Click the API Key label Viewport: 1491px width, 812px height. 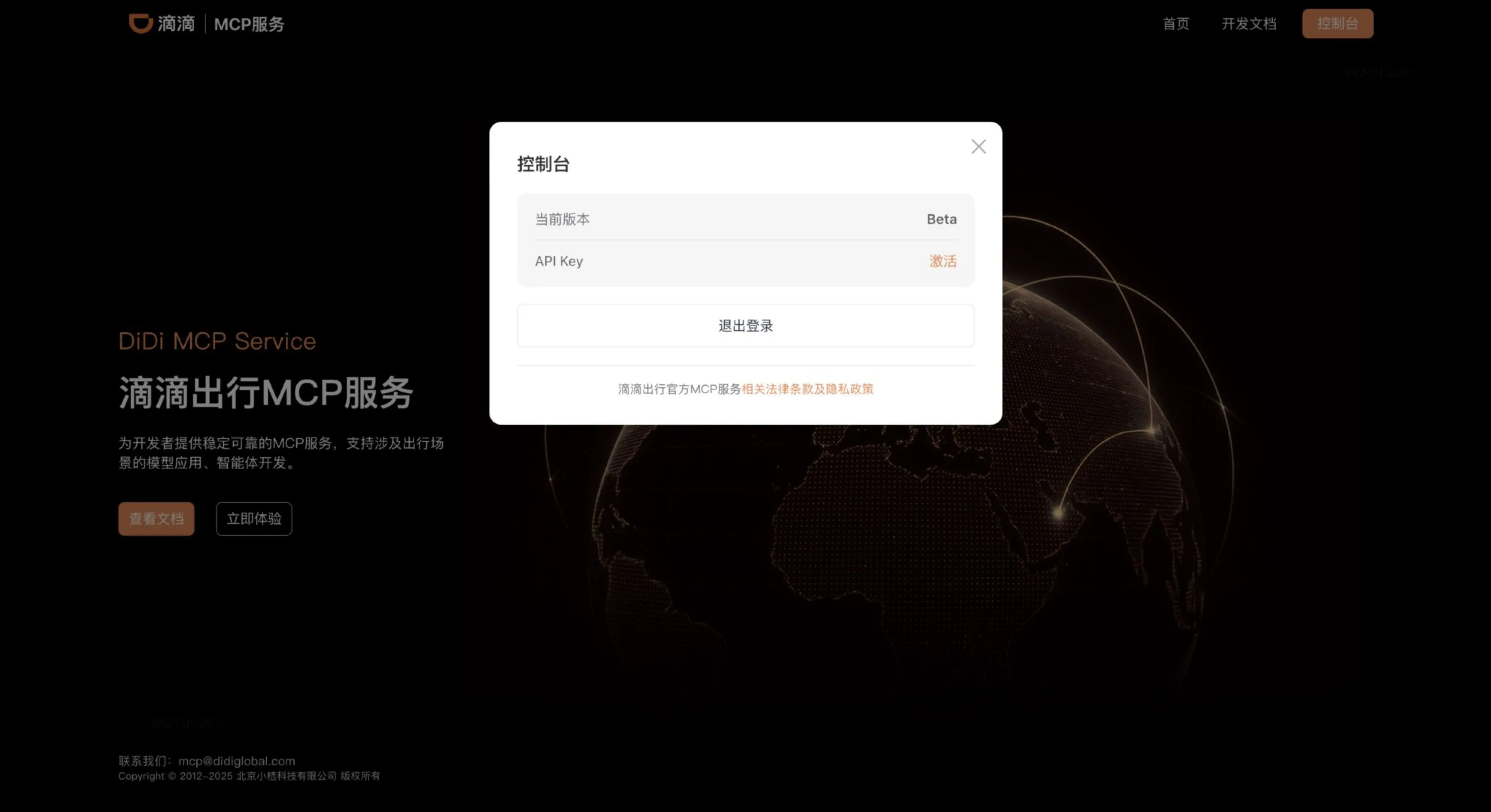point(559,261)
